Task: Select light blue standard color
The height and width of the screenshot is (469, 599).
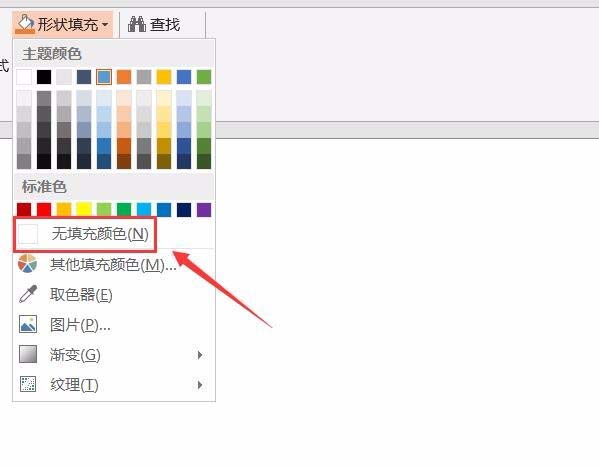Action: click(x=144, y=210)
